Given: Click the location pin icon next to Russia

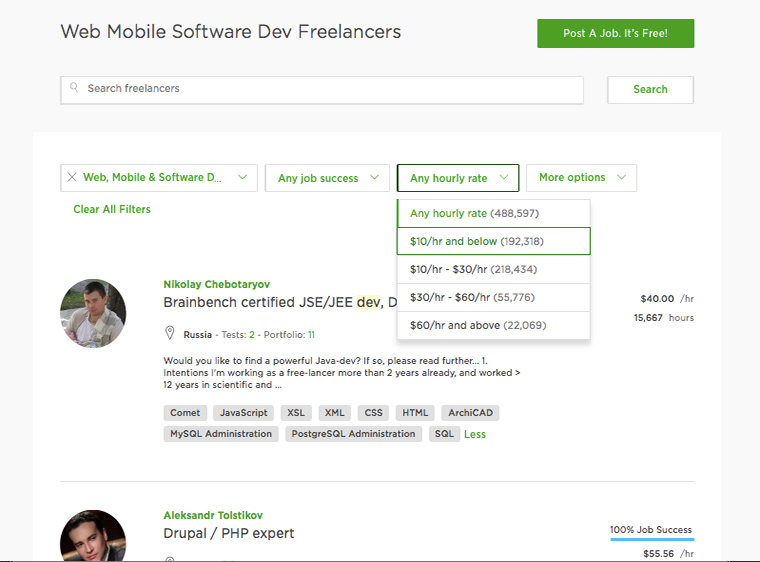Looking at the screenshot, I should pyautogui.click(x=170, y=333).
